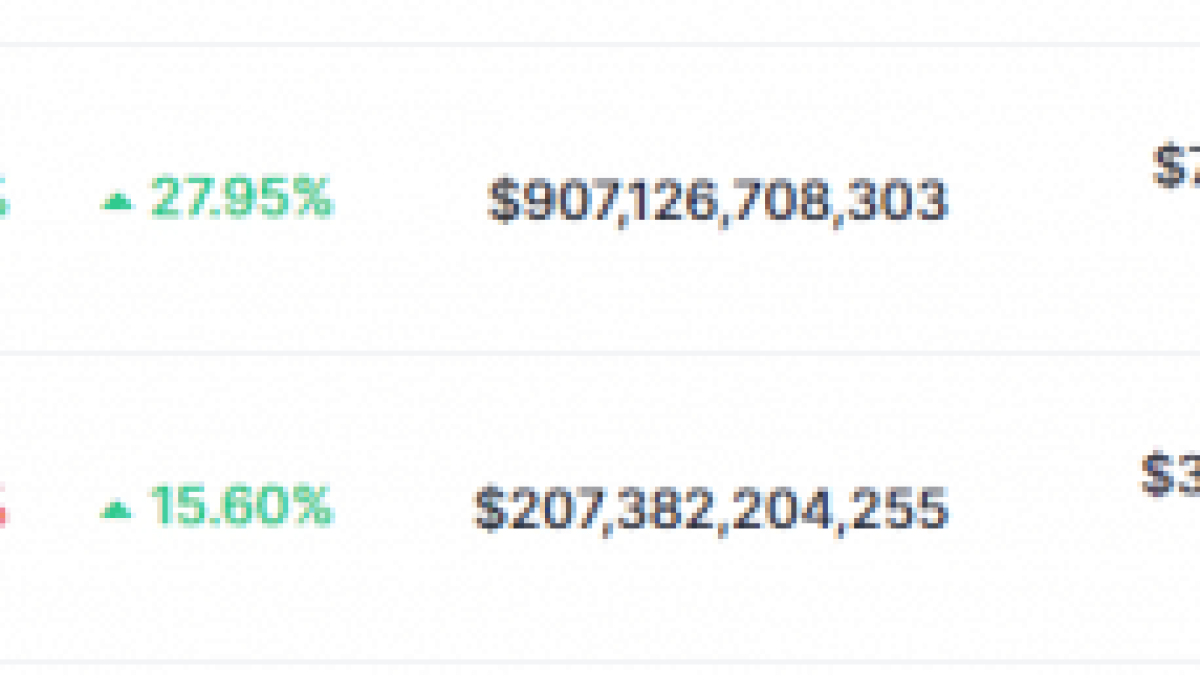The height and width of the screenshot is (675, 1200).
Task: Click the divider line above the 27.95% row
Action: click(600, 44)
